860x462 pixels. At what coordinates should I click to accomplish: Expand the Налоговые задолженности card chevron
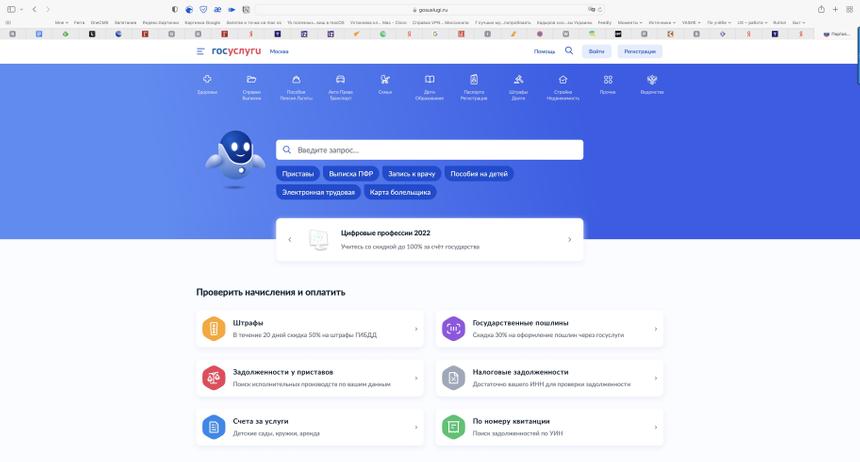(655, 378)
